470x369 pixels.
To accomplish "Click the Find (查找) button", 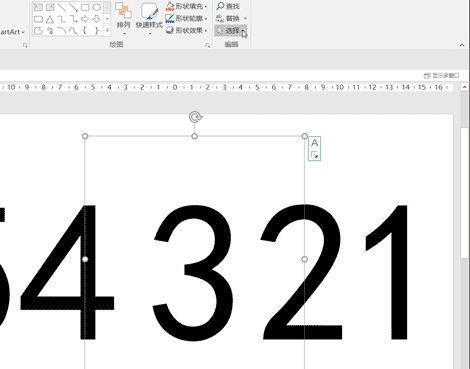I will pyautogui.click(x=228, y=6).
